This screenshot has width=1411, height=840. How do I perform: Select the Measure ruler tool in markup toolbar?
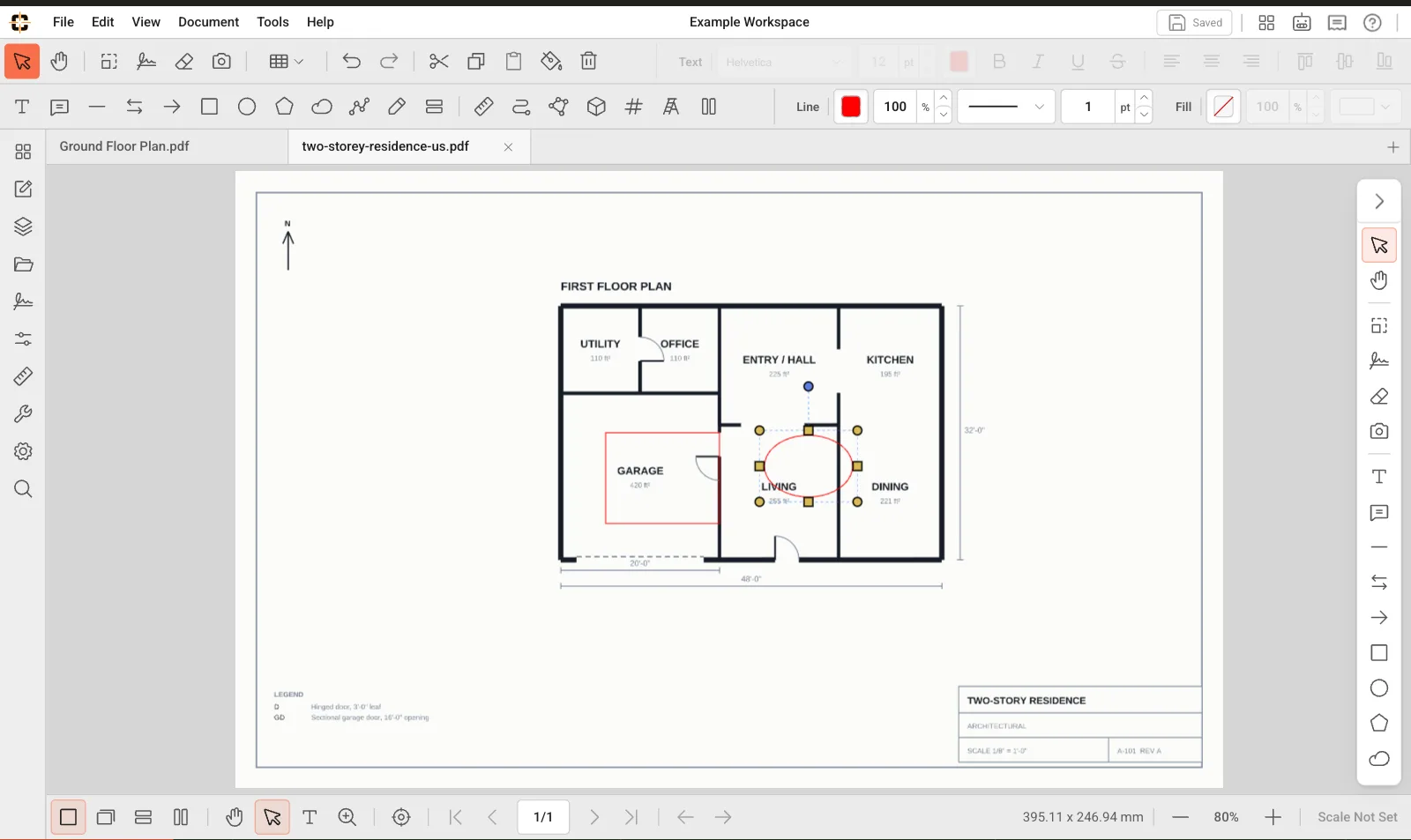(x=483, y=107)
